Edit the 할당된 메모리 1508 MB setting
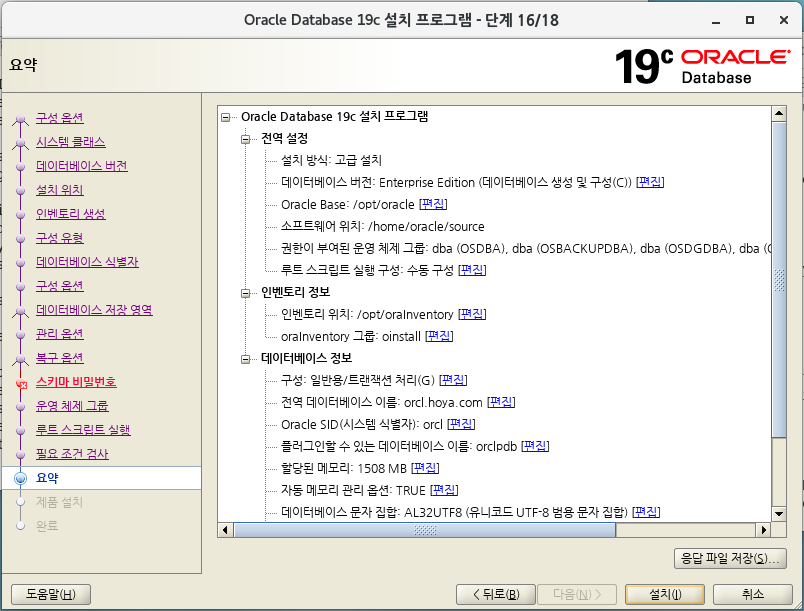 (426, 468)
